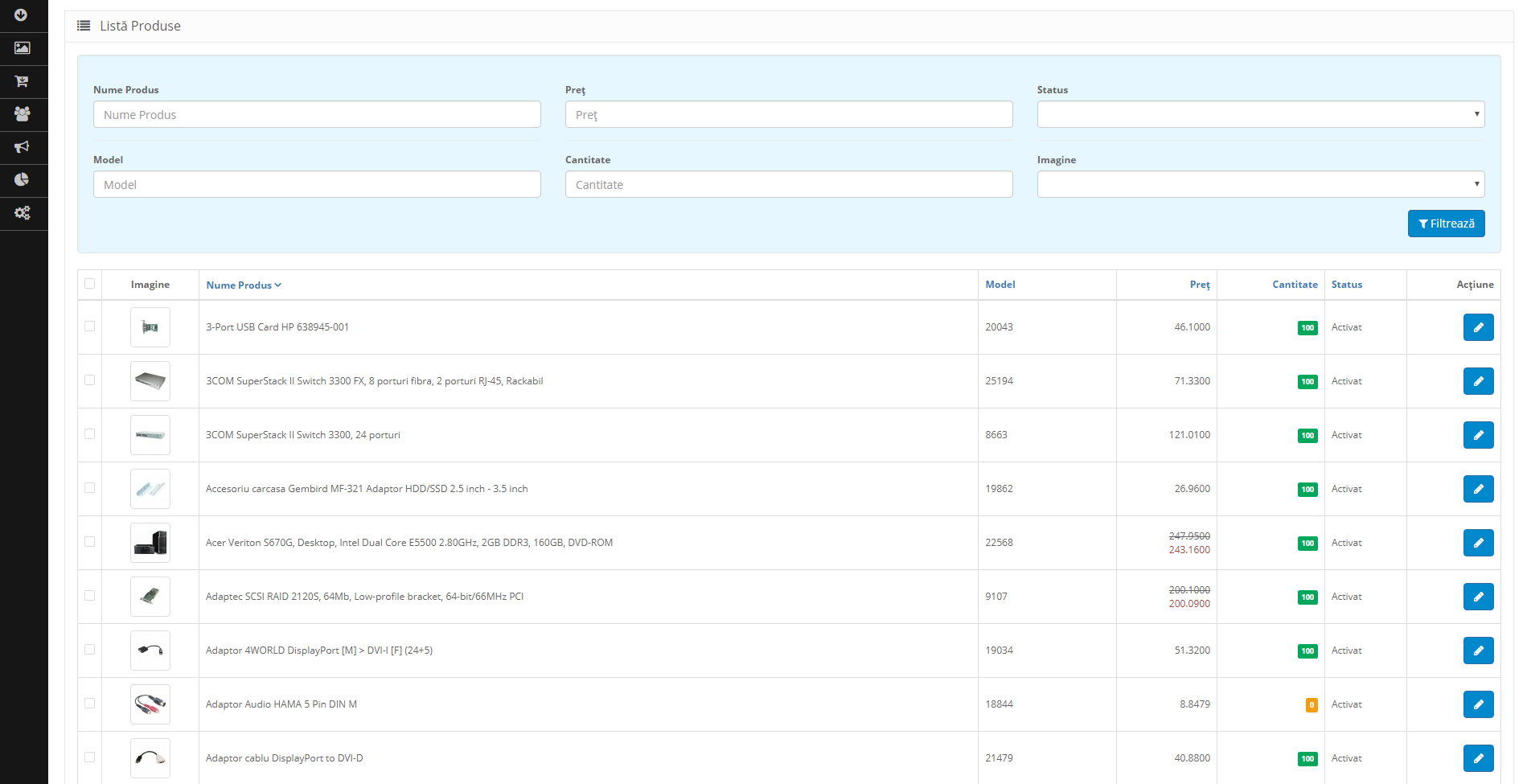Open the marketing megaphone sidebar icon
This screenshot has width=1527, height=784.
(x=22, y=147)
